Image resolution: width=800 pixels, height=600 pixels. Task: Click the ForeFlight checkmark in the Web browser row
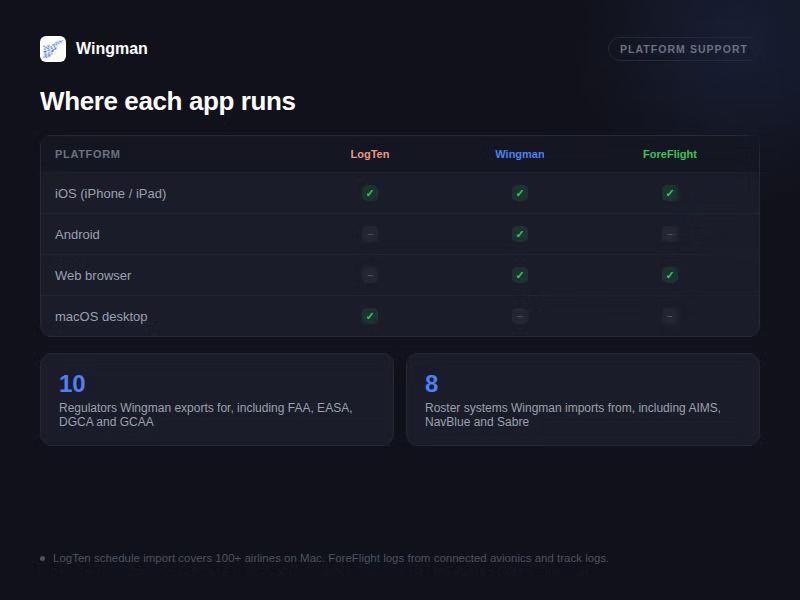[x=670, y=276]
